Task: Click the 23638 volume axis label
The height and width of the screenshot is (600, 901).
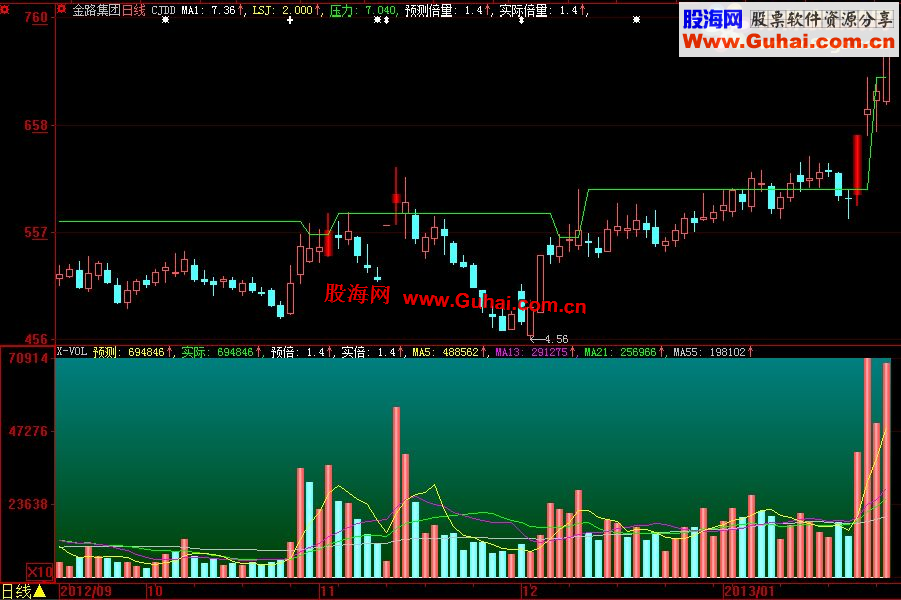Action: [x=28, y=504]
